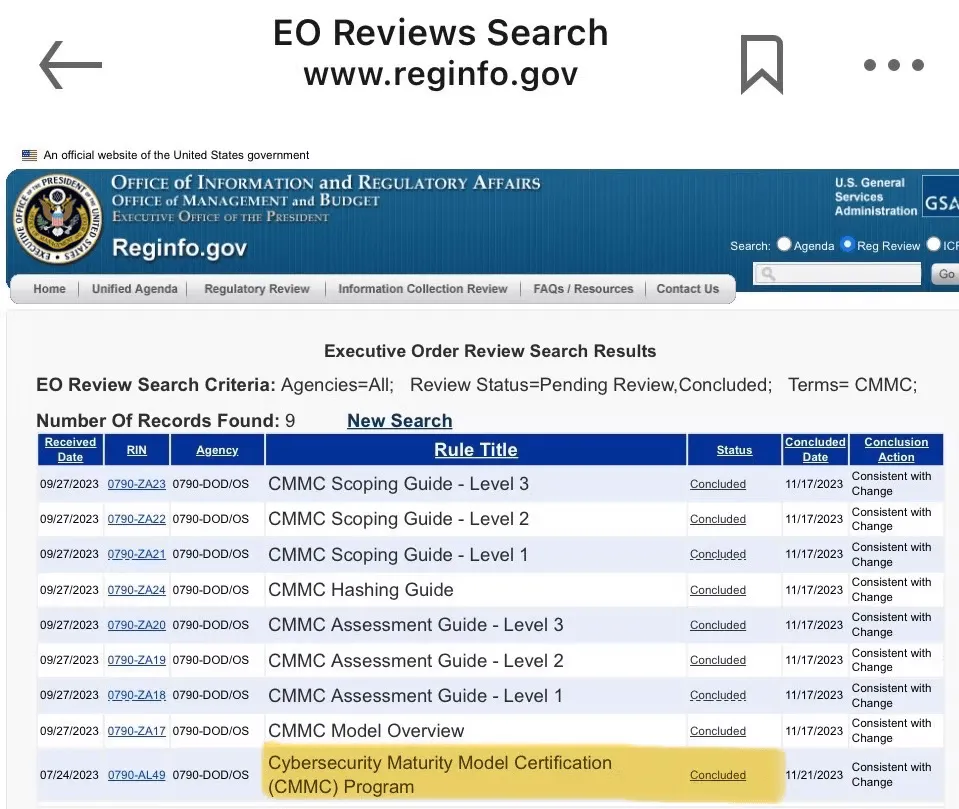Open the three-dot more options menu

(894, 65)
